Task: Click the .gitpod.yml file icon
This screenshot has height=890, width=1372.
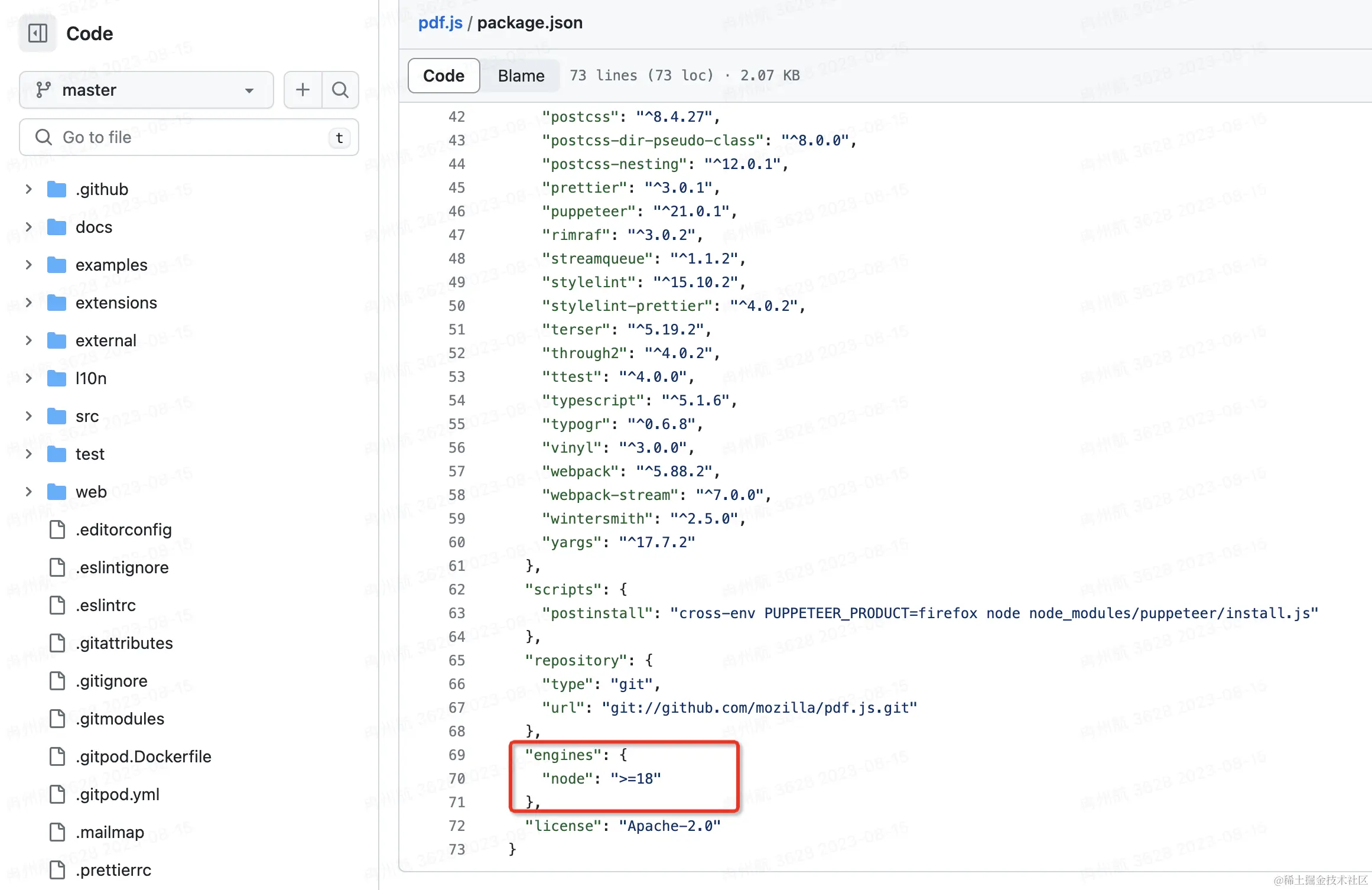Action: (57, 794)
